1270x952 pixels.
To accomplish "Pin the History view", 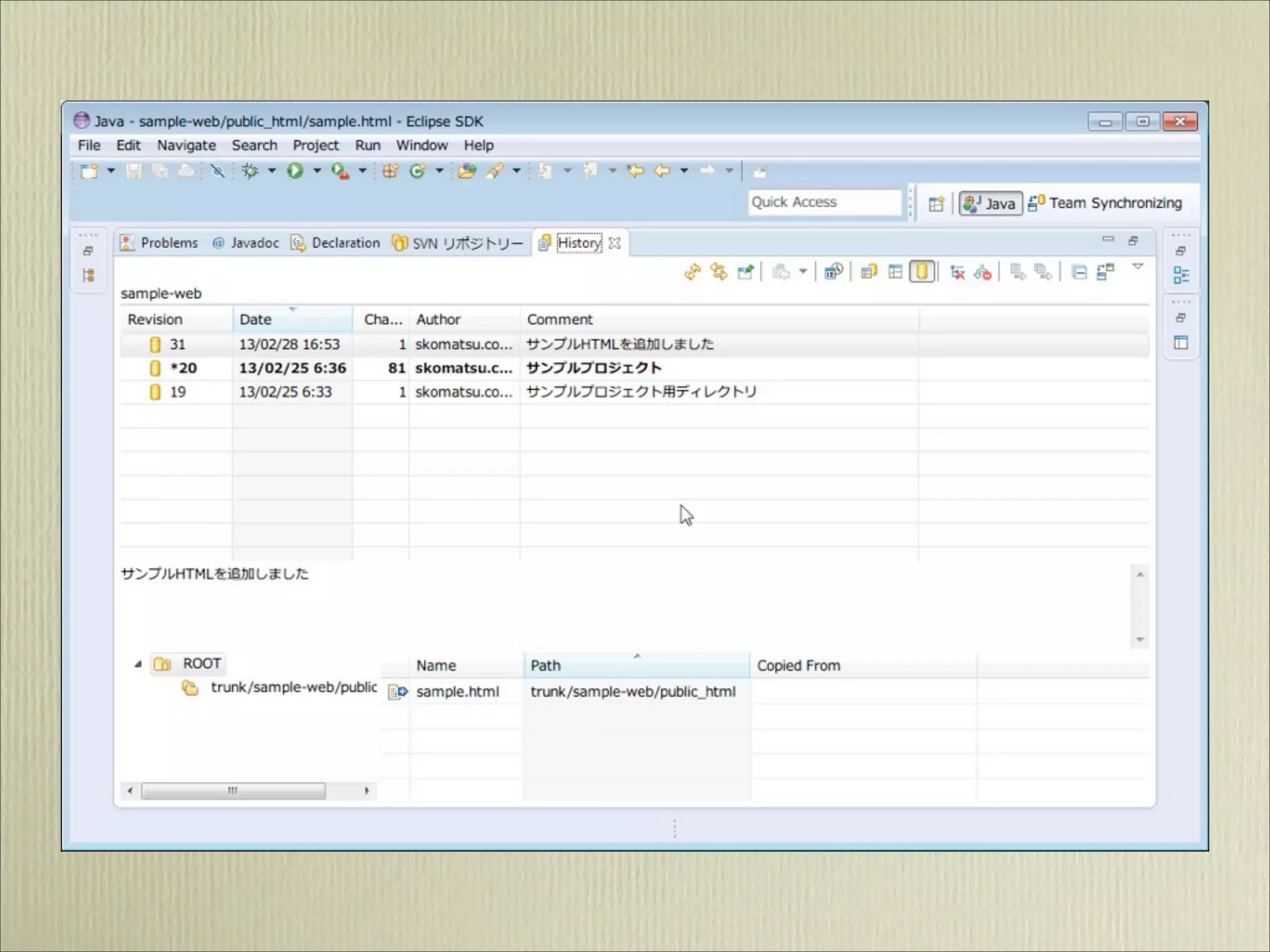I will point(745,272).
